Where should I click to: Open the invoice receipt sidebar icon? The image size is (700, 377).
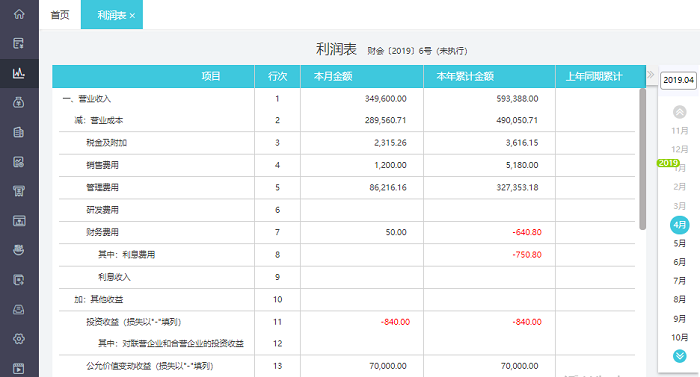tap(19, 191)
